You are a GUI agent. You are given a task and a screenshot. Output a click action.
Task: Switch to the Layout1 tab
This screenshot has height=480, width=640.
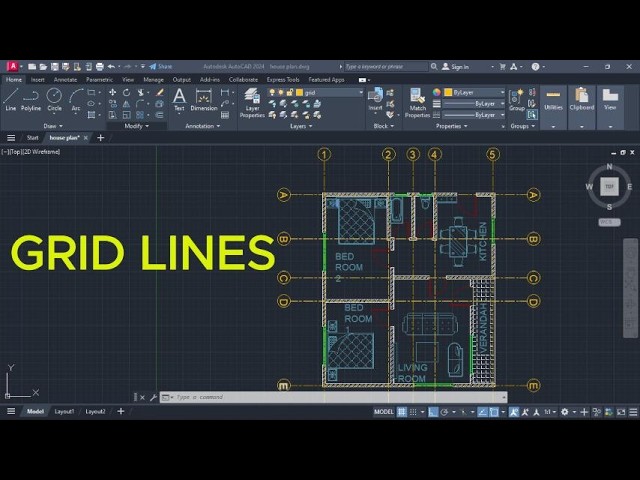(64, 411)
